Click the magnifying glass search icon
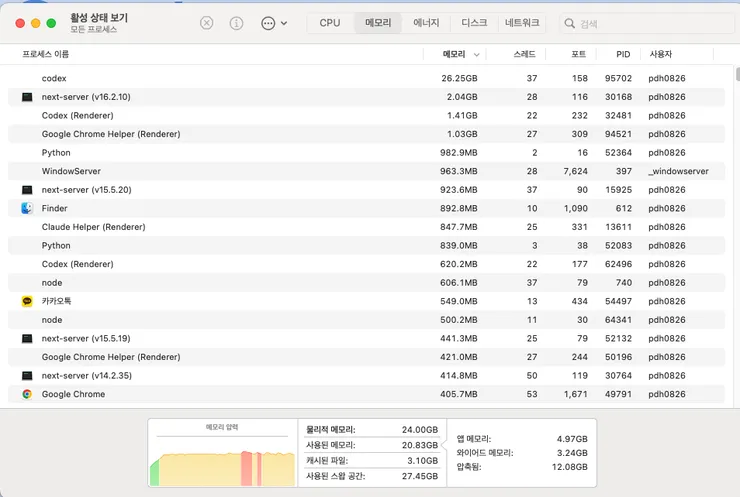 coord(570,23)
